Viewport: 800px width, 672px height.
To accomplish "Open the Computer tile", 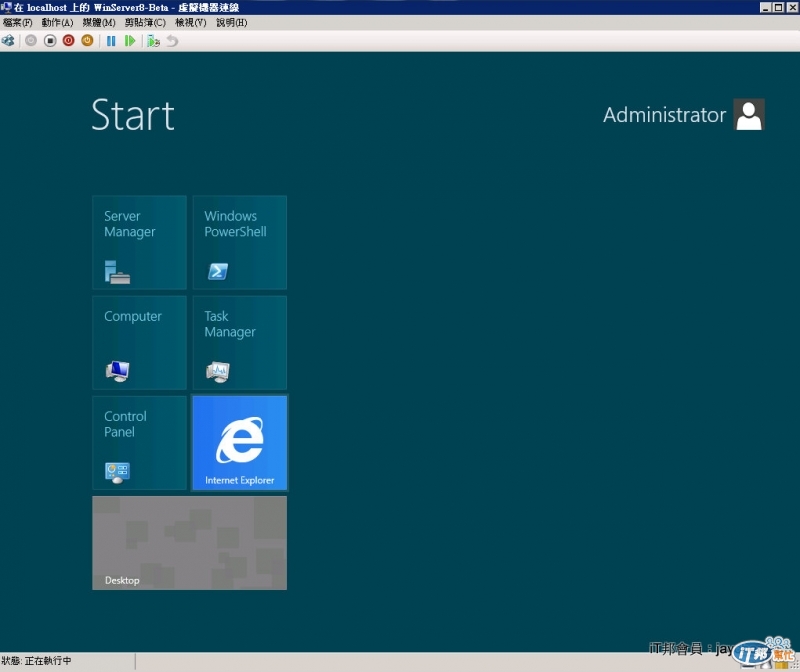I will pyautogui.click(x=139, y=343).
